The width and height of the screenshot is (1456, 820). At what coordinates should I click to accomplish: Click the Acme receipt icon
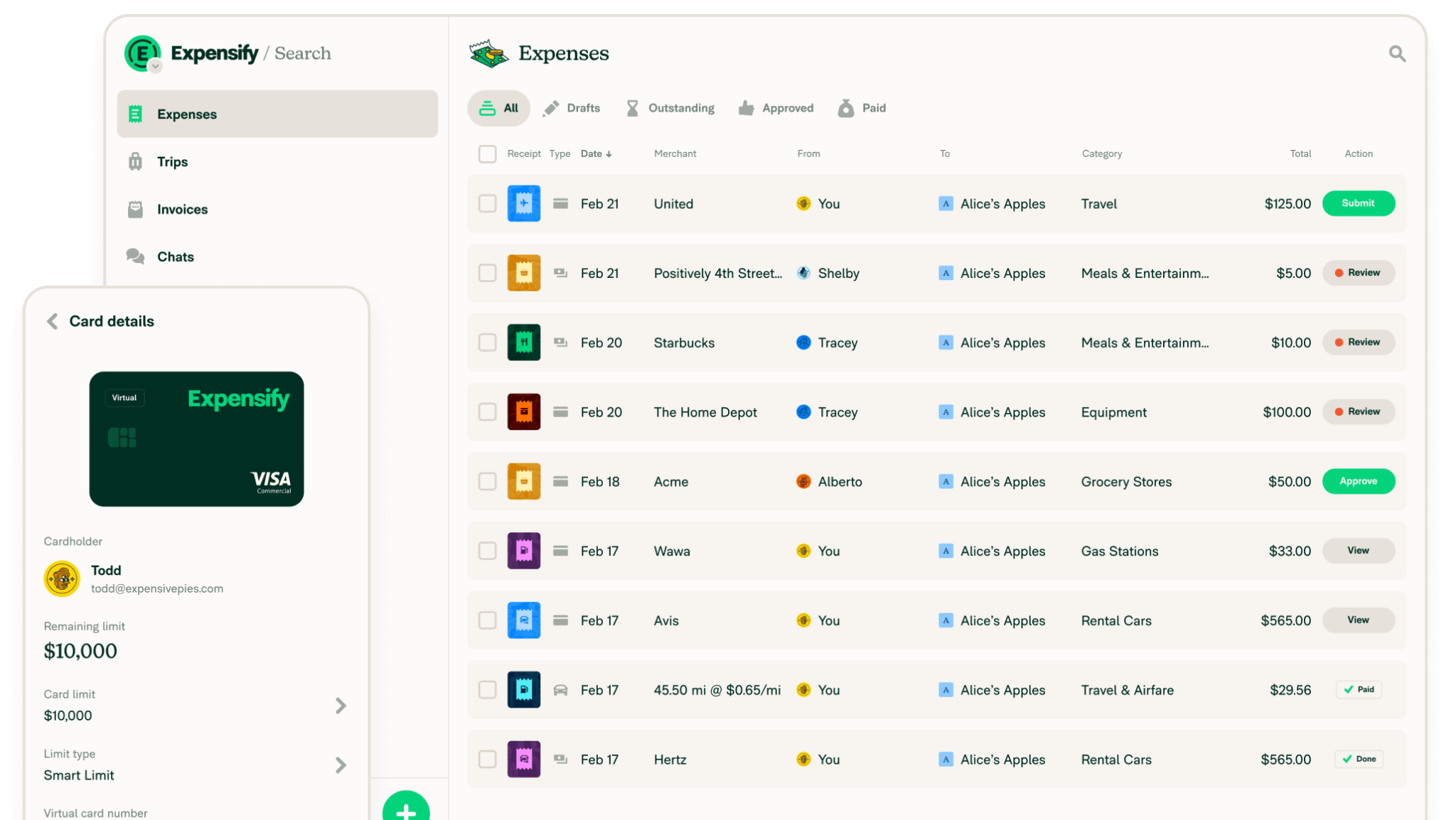[524, 481]
